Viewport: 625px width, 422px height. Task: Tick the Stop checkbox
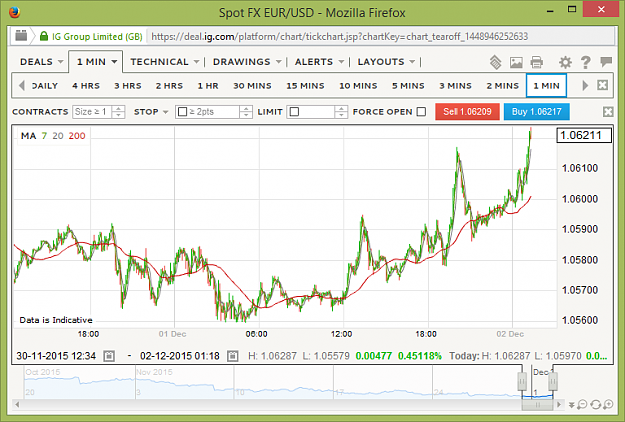182,112
